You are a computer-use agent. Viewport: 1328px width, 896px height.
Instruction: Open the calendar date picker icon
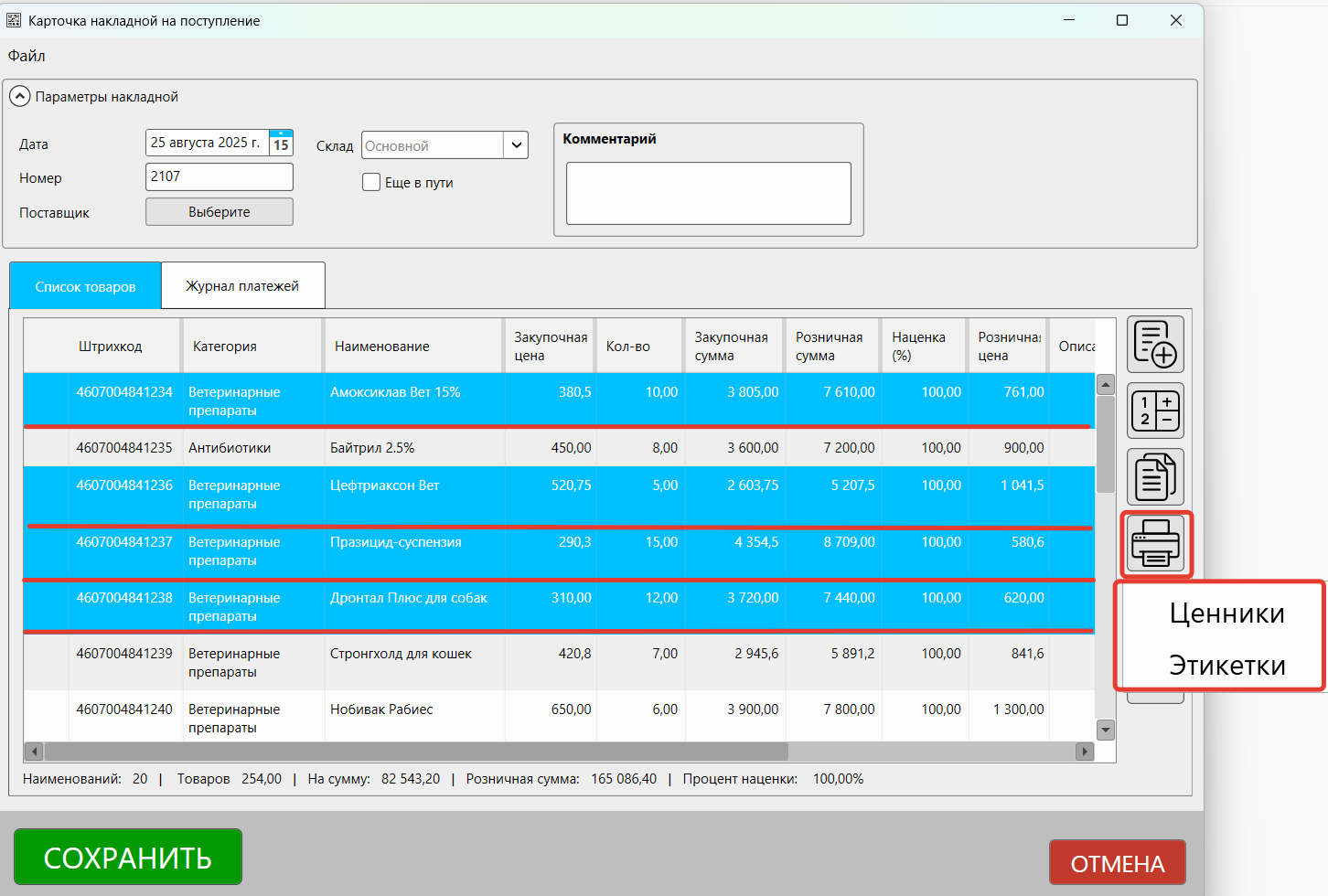click(281, 143)
